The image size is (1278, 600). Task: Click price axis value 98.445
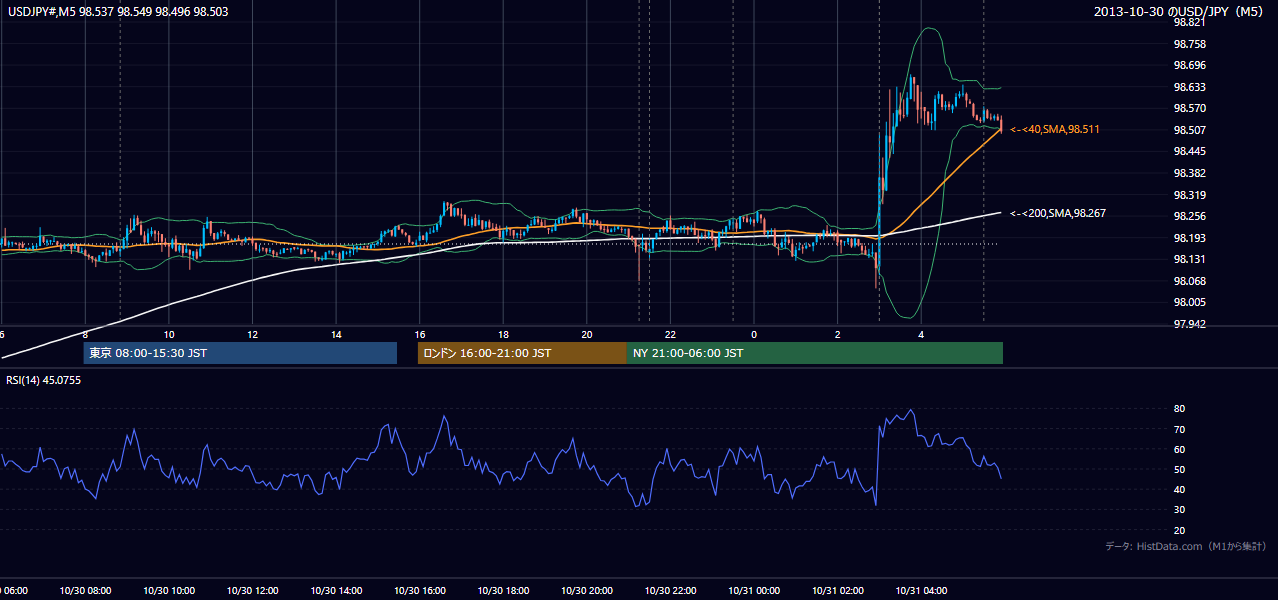1190,152
